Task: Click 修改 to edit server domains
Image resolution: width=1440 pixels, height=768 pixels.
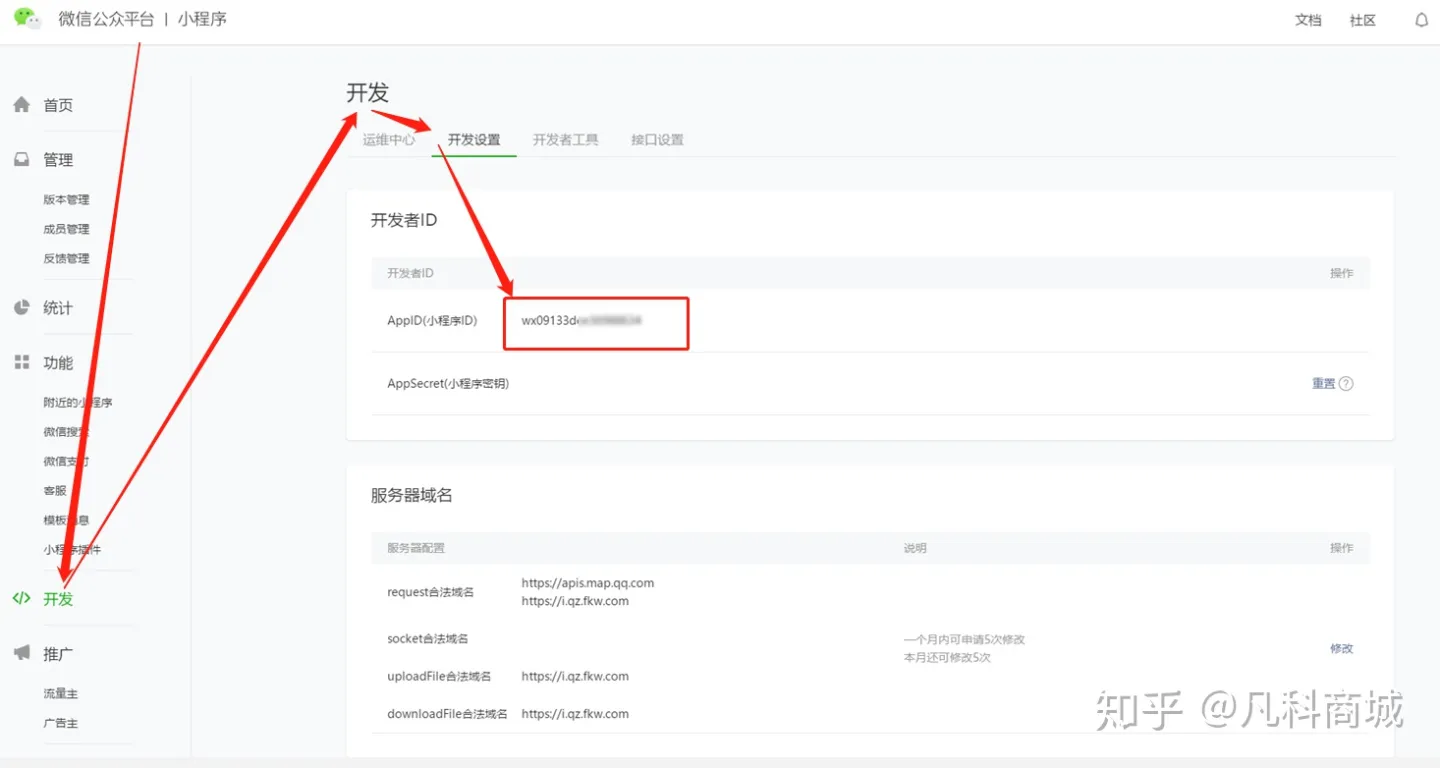Action: pos(1341,648)
